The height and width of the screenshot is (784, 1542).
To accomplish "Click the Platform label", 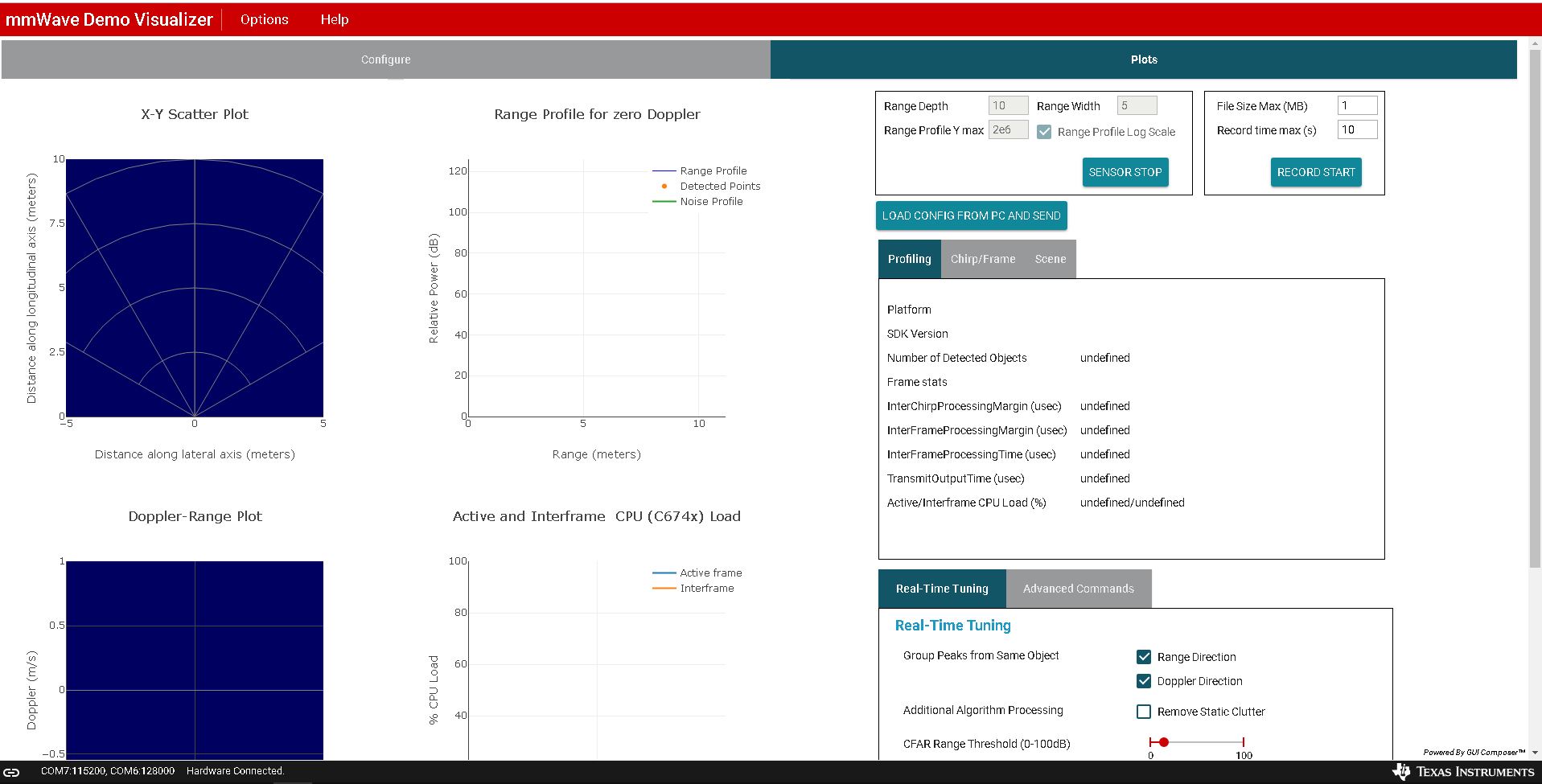I will click(909, 310).
